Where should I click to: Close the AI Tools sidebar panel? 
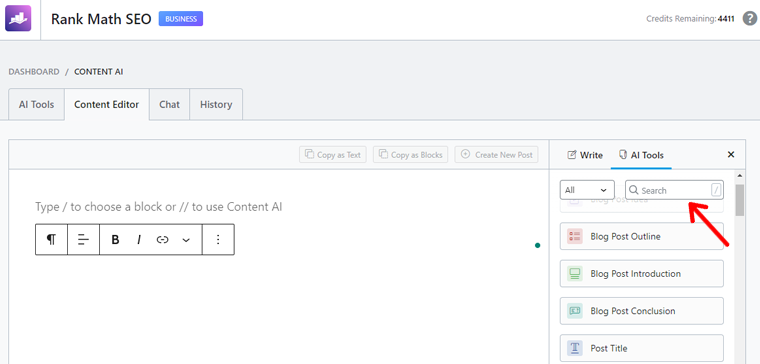[731, 155]
